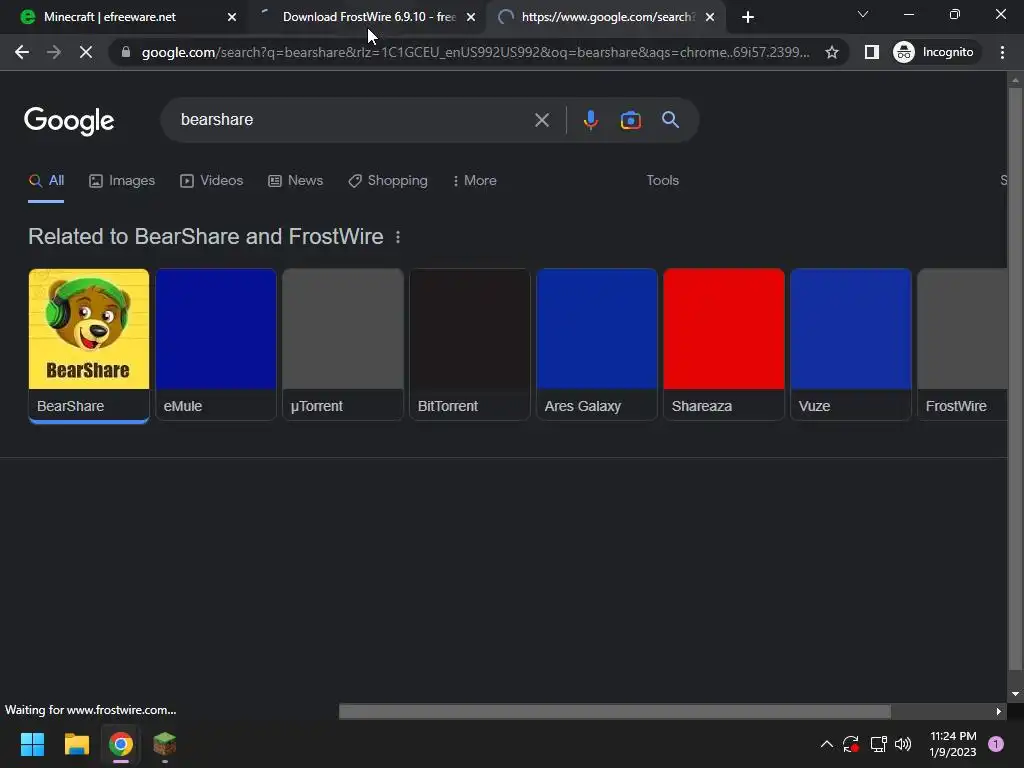Click the scroll up arrow
This screenshot has width=1024, height=768.
[x=1015, y=80]
